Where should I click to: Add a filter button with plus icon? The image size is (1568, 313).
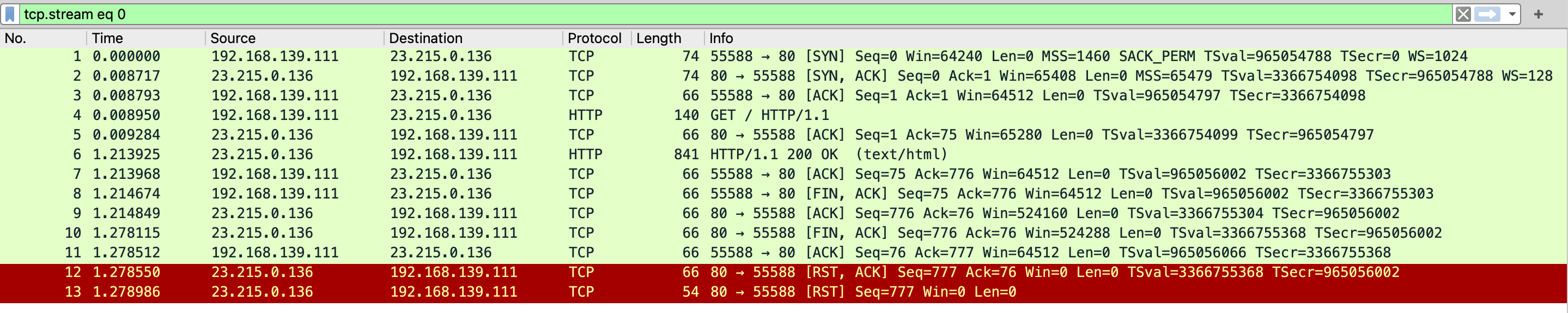(x=1538, y=14)
